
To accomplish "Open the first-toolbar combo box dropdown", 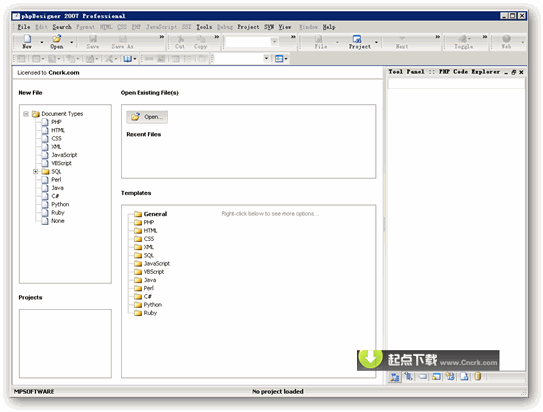I will coord(274,42).
